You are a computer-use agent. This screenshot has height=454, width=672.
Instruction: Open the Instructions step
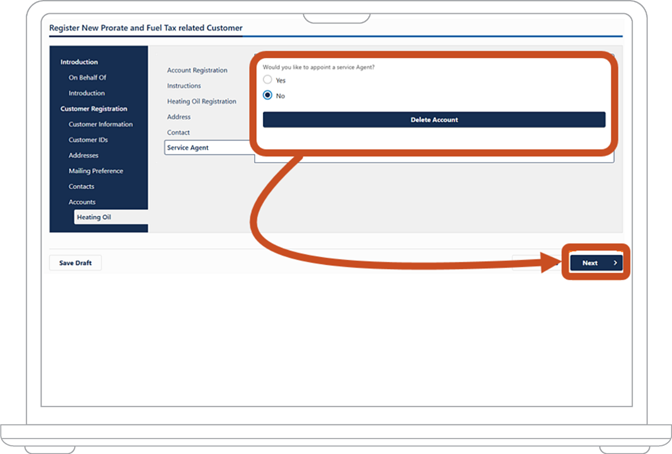[x=184, y=86]
